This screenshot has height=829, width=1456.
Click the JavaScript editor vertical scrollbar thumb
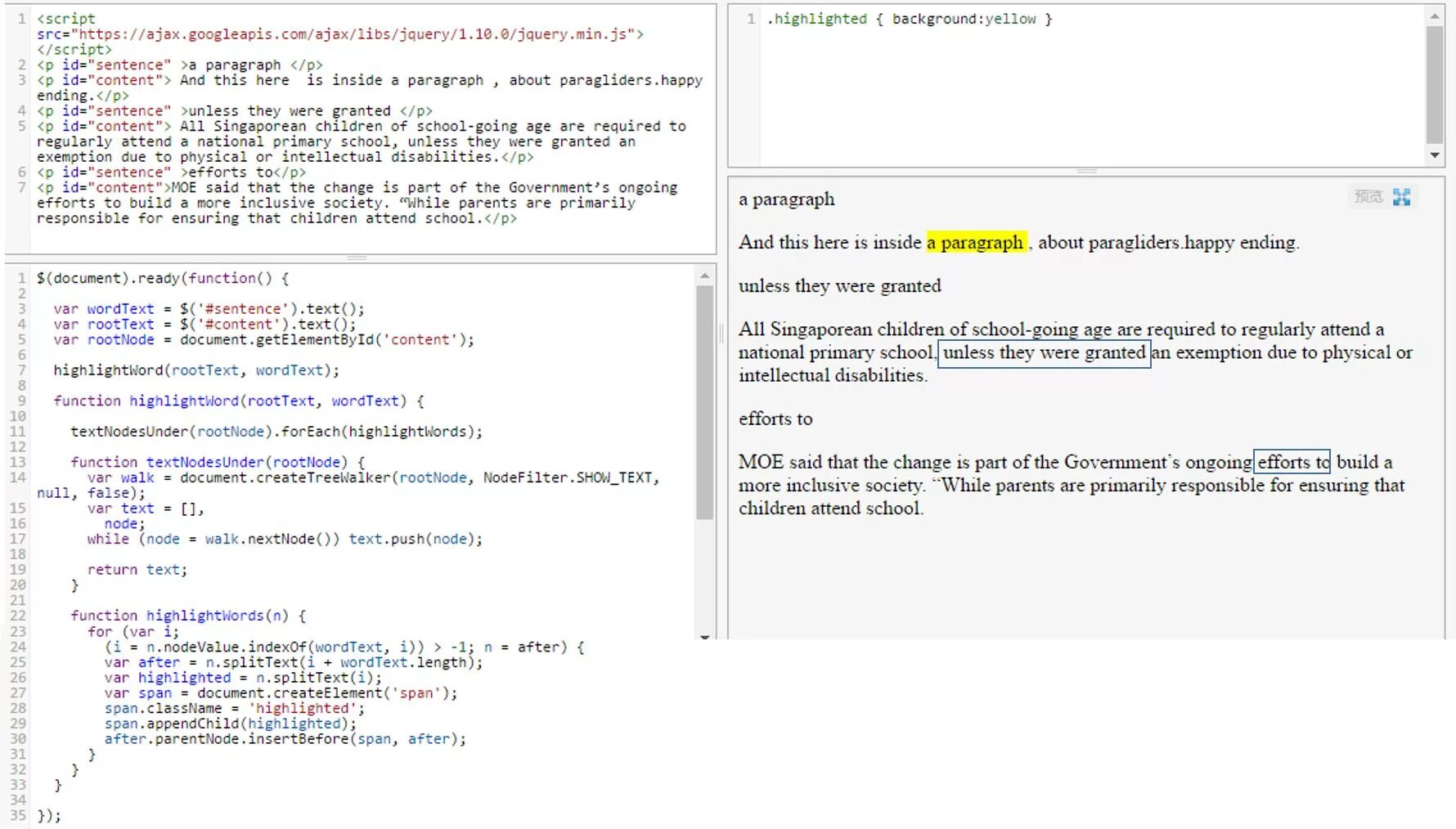click(x=704, y=402)
